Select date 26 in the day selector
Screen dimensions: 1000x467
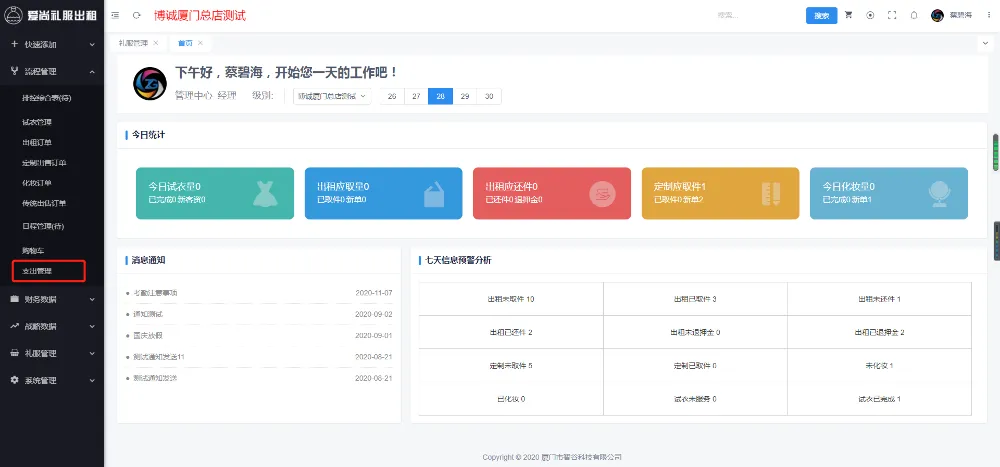click(391, 96)
